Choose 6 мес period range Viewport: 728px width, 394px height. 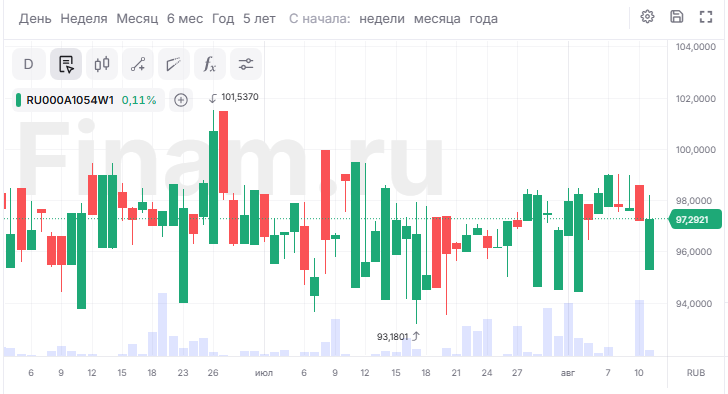click(185, 19)
